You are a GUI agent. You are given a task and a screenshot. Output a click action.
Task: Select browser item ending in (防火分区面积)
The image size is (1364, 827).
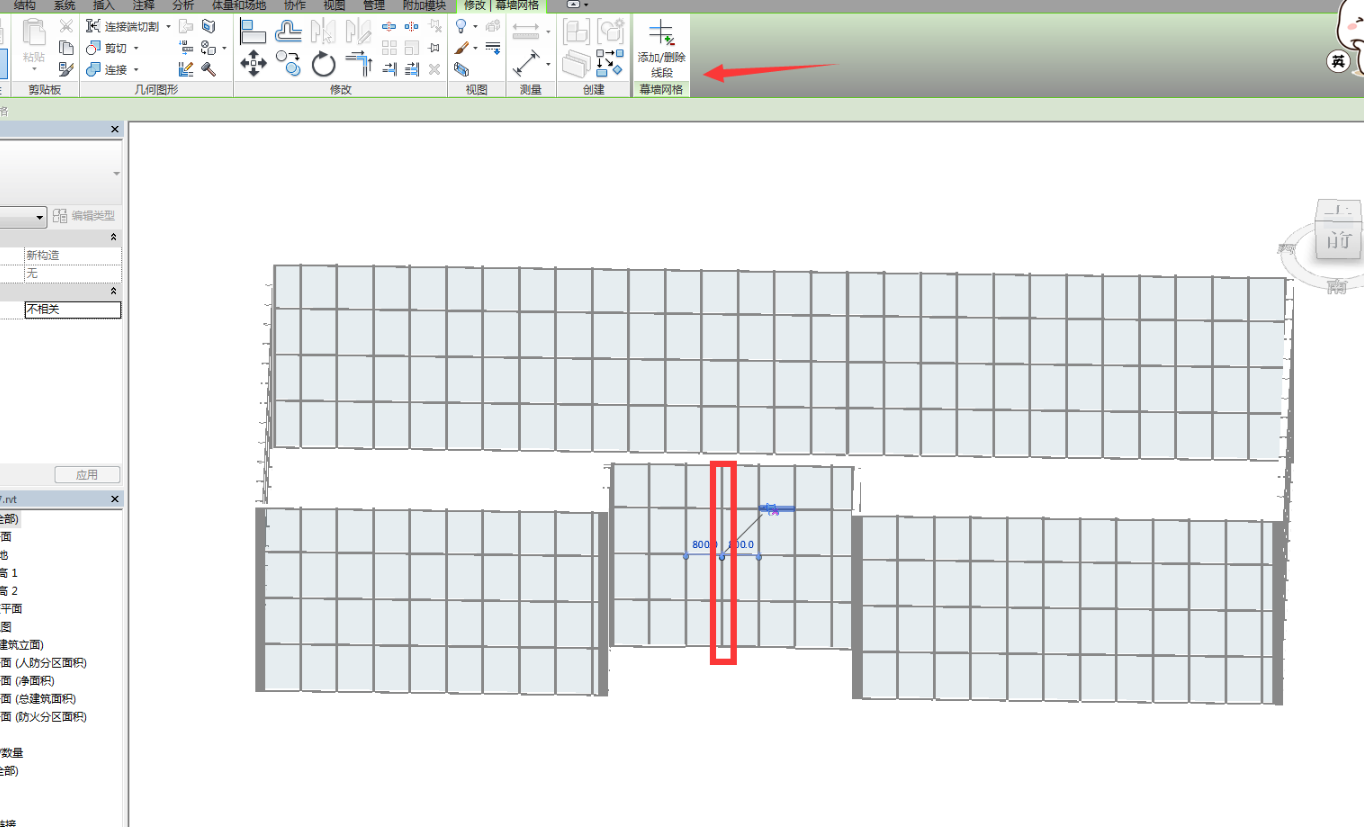[43, 717]
